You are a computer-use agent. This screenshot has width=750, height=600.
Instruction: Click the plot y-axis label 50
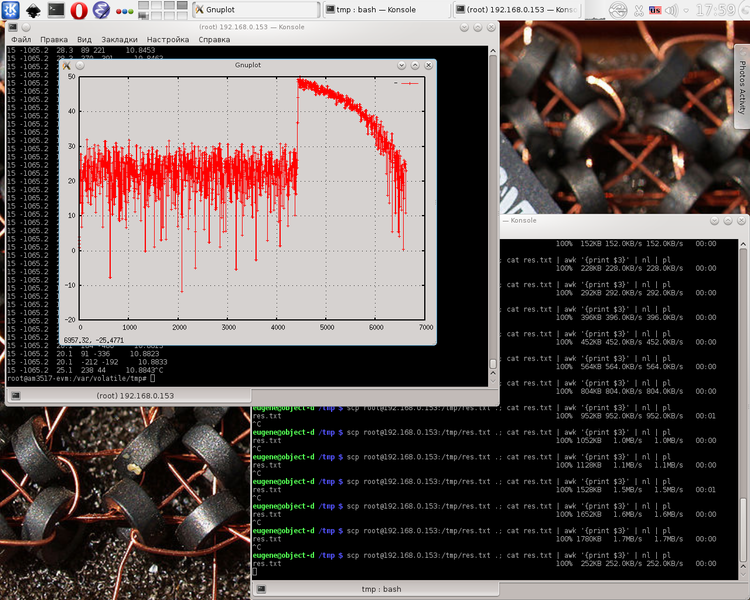point(71,77)
